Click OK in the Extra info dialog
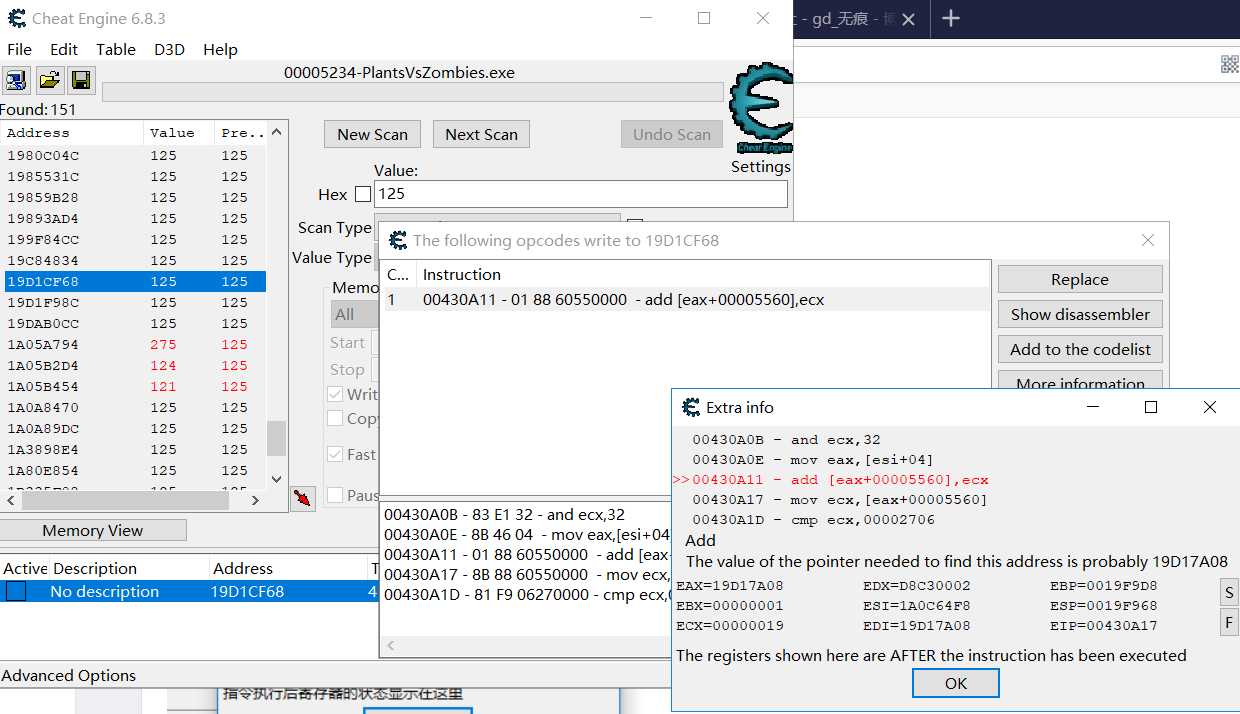 click(x=955, y=683)
